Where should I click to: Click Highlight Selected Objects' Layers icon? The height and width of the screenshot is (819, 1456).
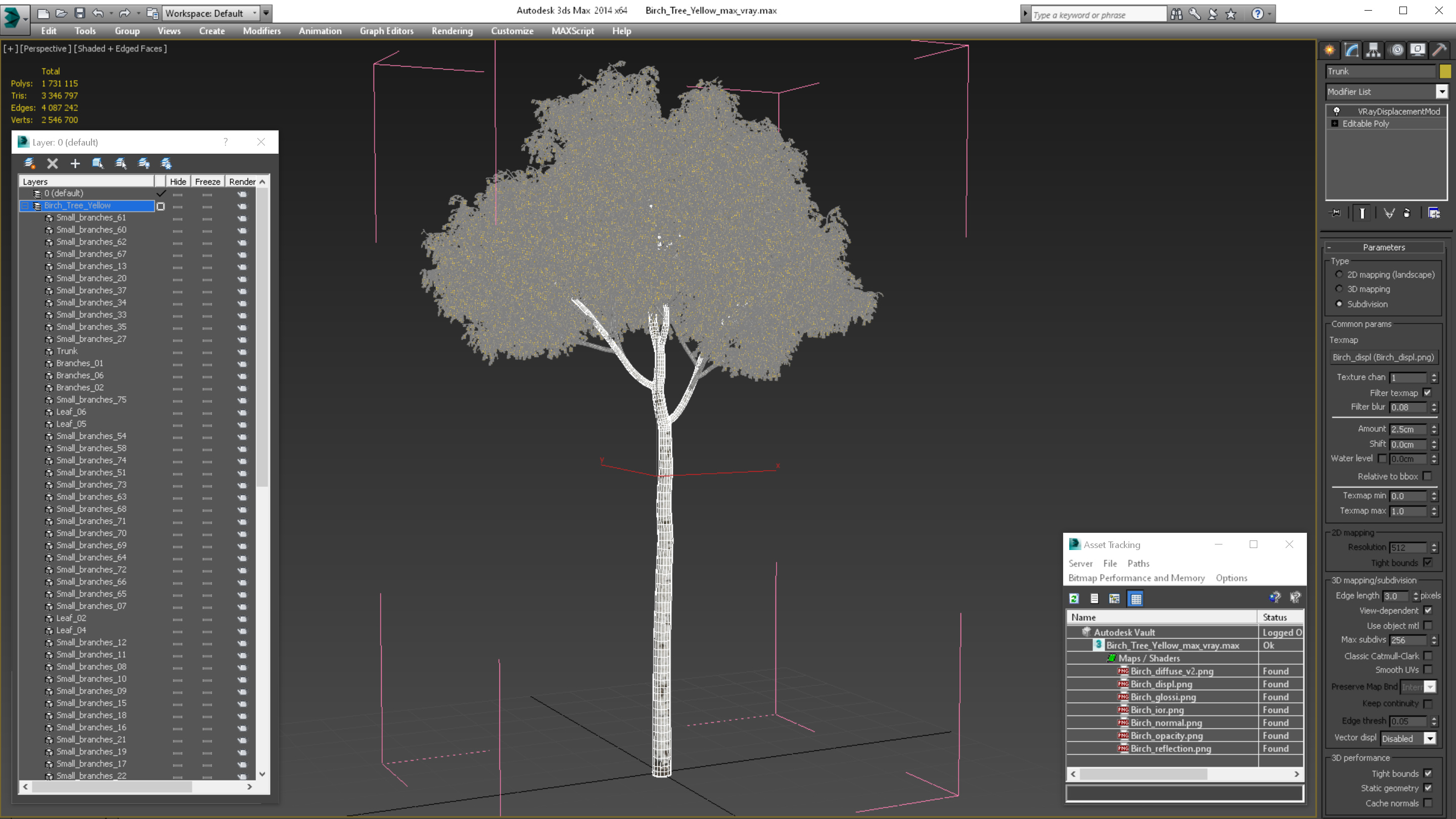(121, 163)
